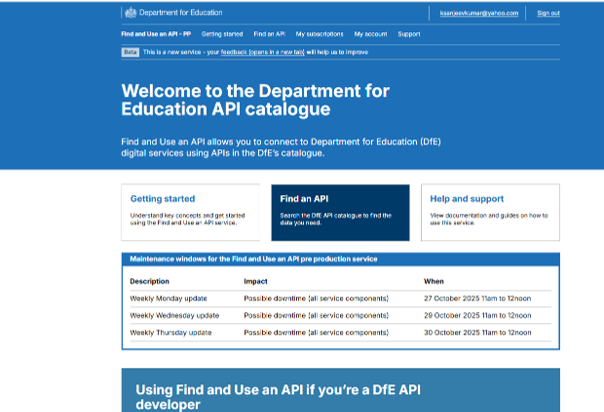Viewport: 604px width, 412px height.
Task: Click the Search the DfE API catalogue text
Action: pyautogui.click(x=336, y=219)
